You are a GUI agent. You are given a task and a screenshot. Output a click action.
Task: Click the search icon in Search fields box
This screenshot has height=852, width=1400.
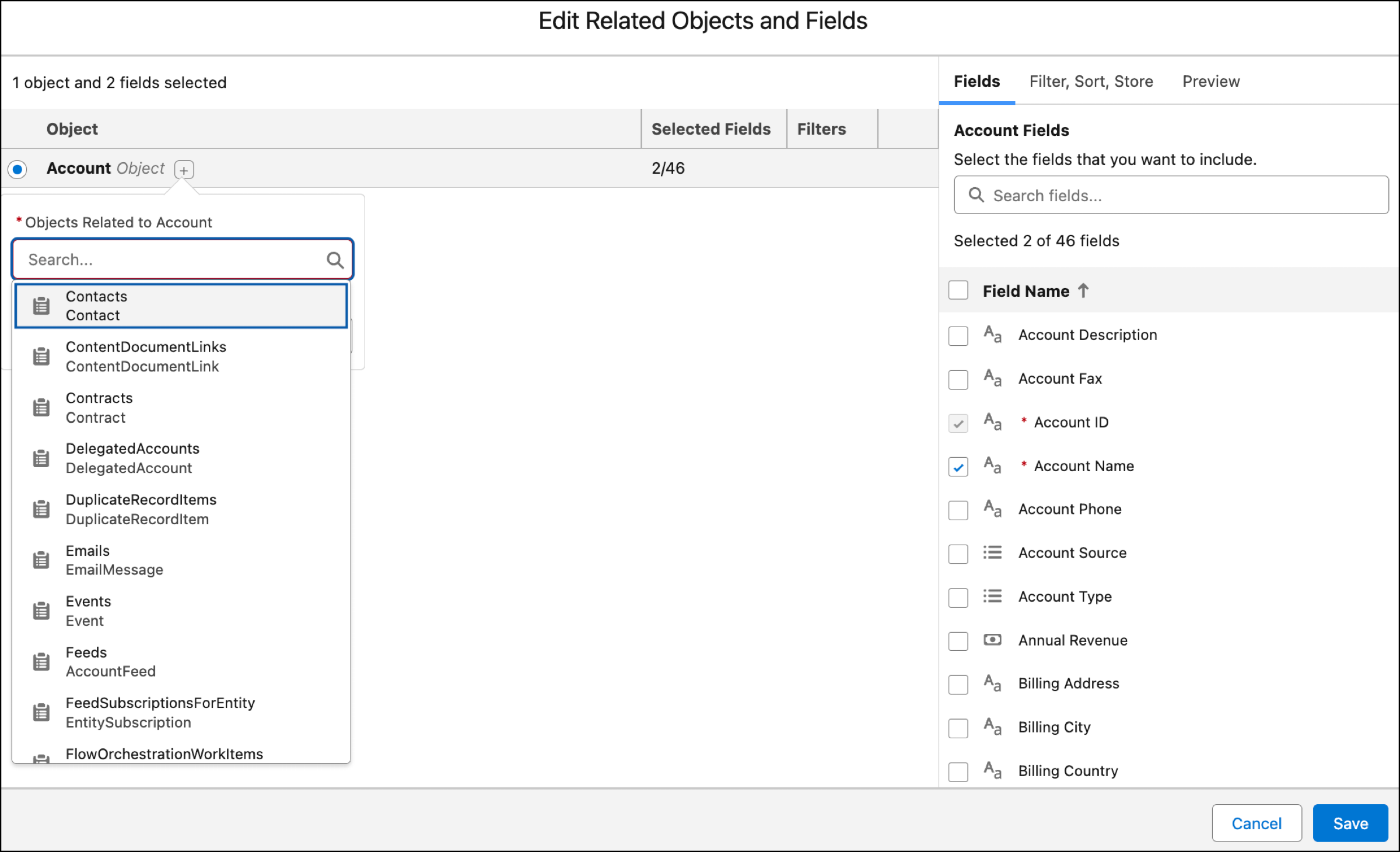976,195
